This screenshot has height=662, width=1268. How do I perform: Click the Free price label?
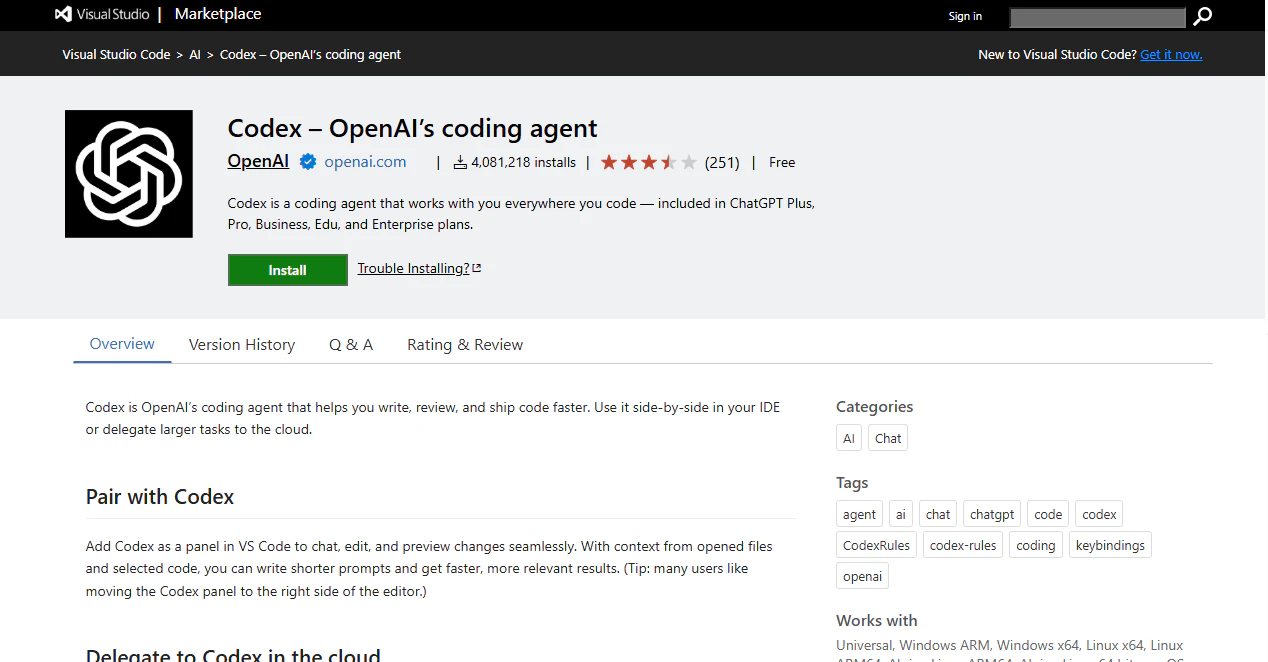[782, 162]
